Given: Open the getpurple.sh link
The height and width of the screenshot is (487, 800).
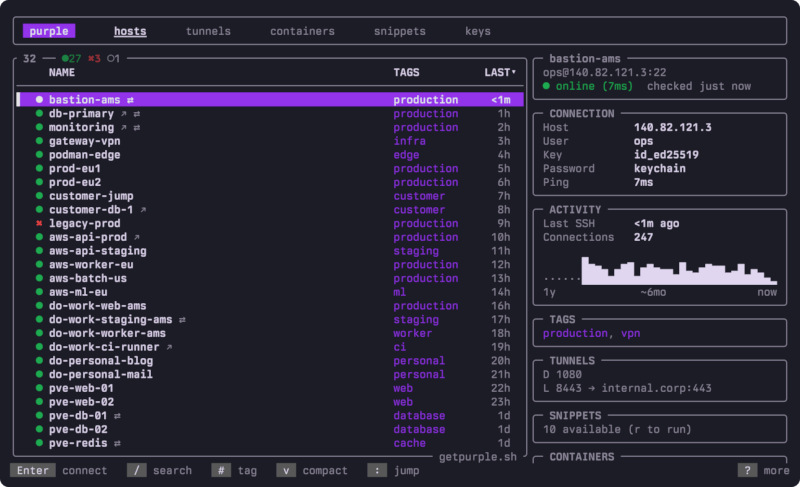Looking at the screenshot, I should tap(478, 457).
